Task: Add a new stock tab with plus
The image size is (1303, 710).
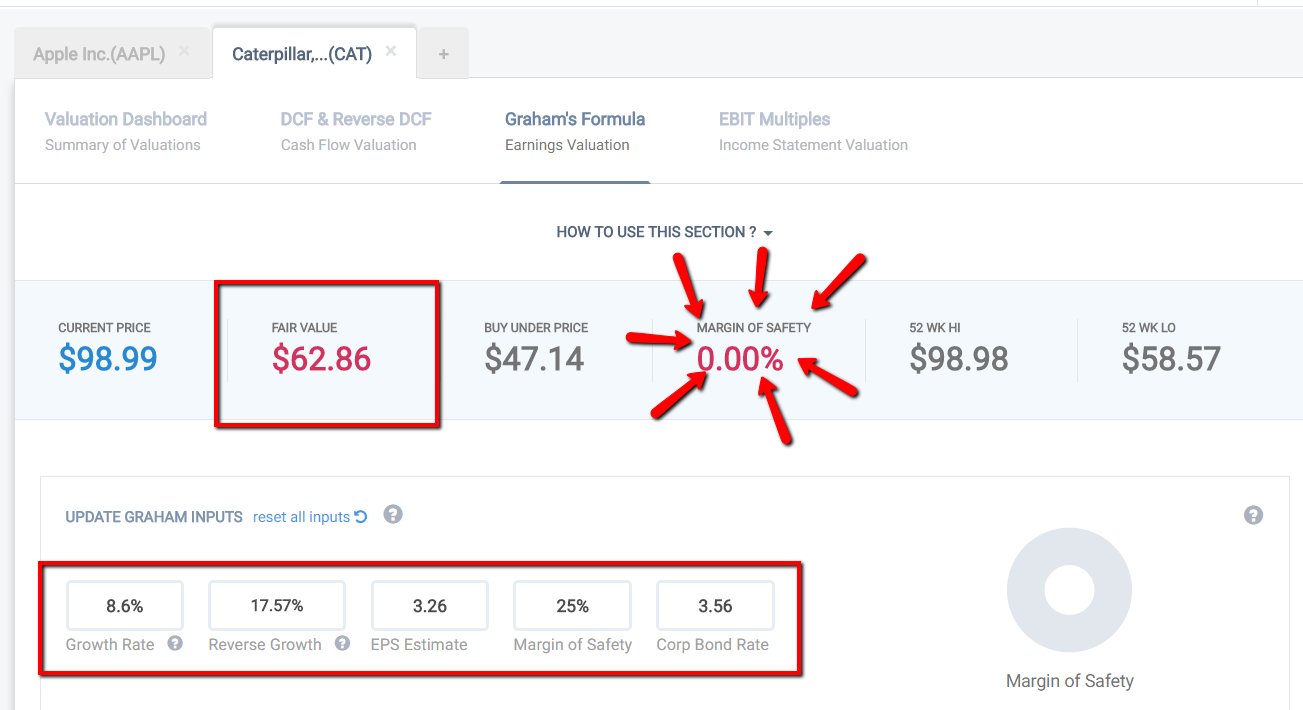Action: [444, 54]
